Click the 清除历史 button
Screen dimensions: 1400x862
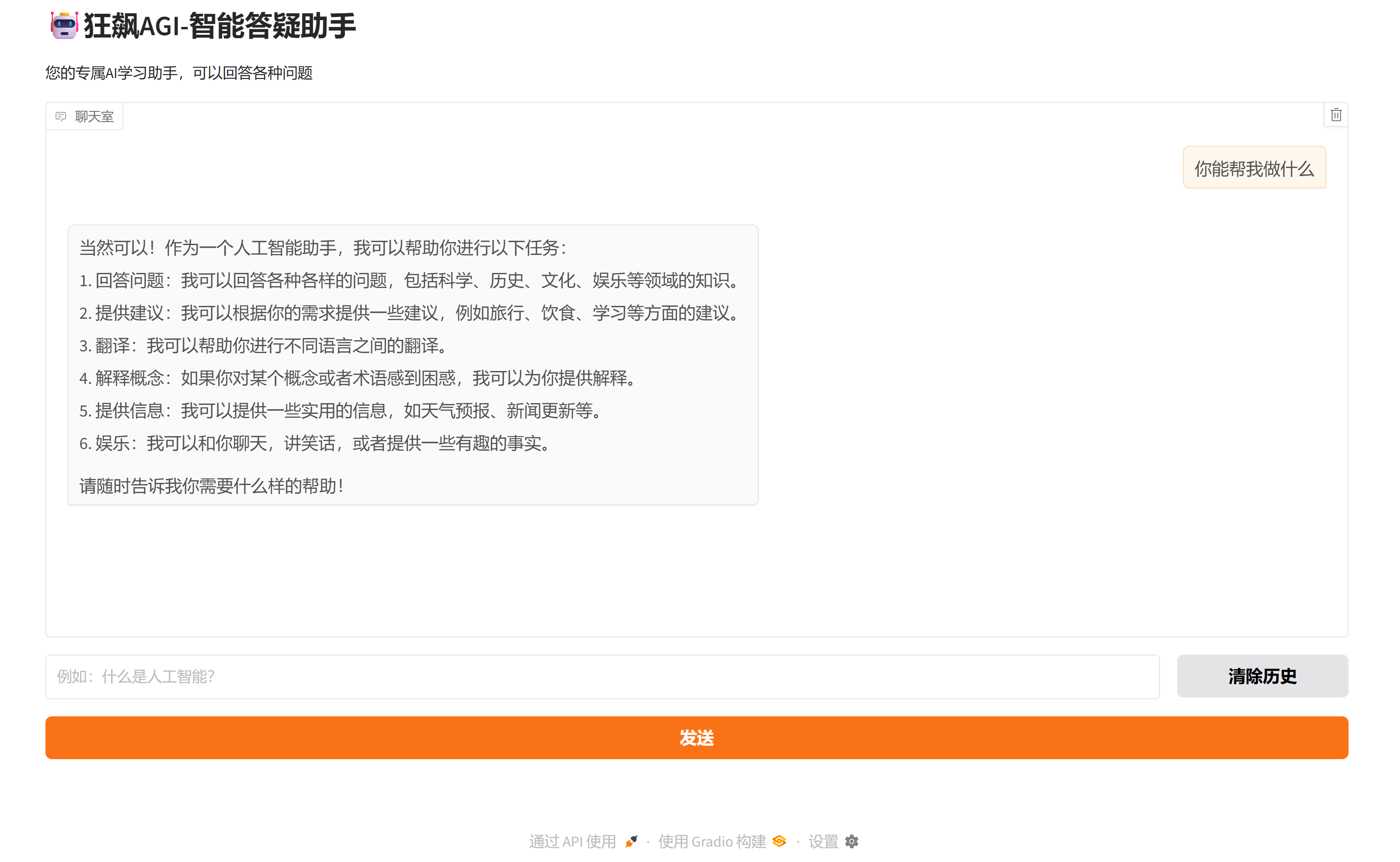coord(1262,676)
